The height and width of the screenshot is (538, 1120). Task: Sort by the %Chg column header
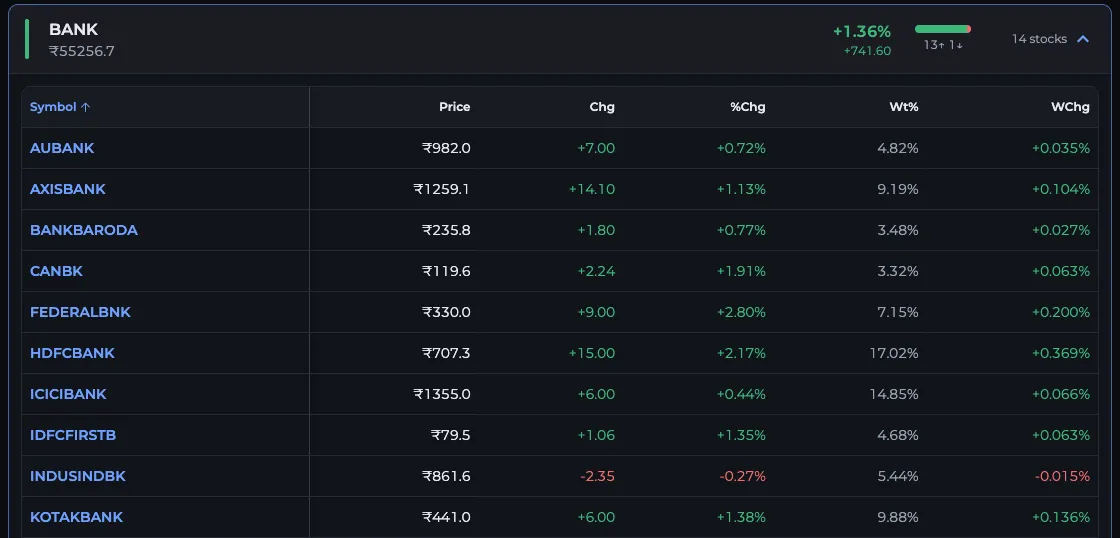click(748, 107)
